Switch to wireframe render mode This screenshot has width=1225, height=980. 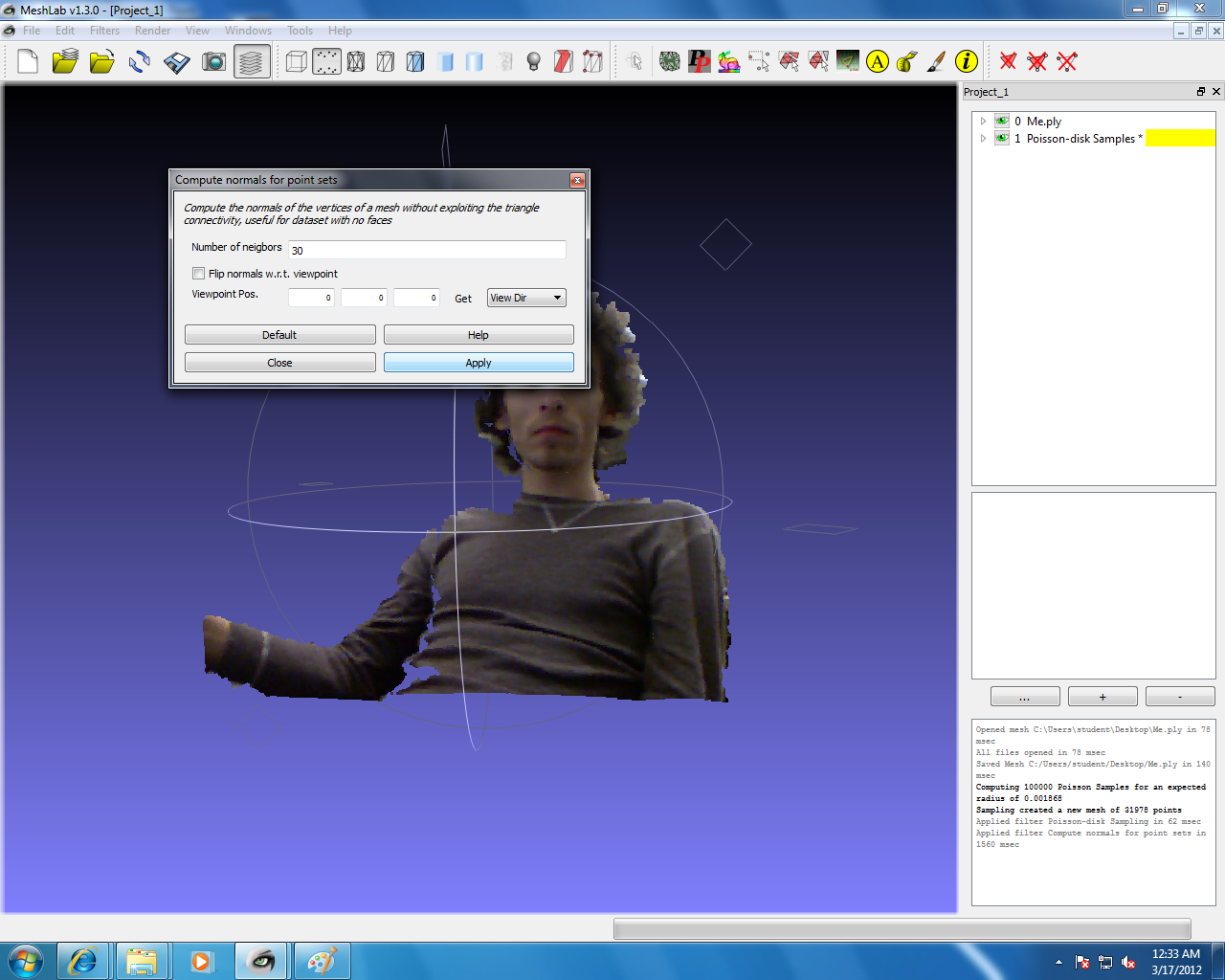tap(356, 62)
